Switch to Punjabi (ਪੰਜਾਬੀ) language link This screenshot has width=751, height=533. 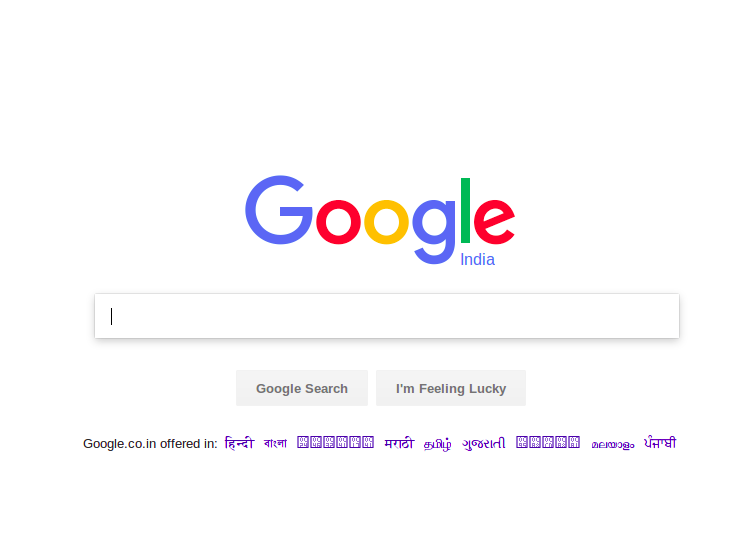[660, 442]
